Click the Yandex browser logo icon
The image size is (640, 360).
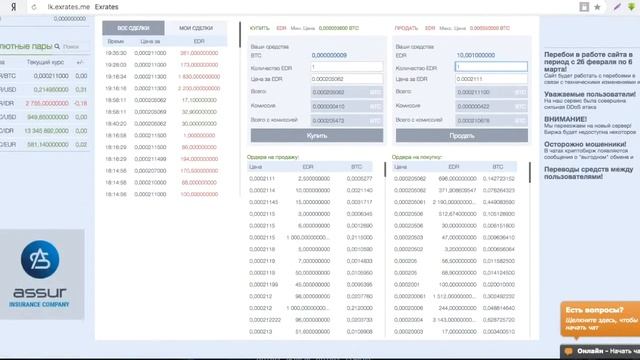(13, 7)
